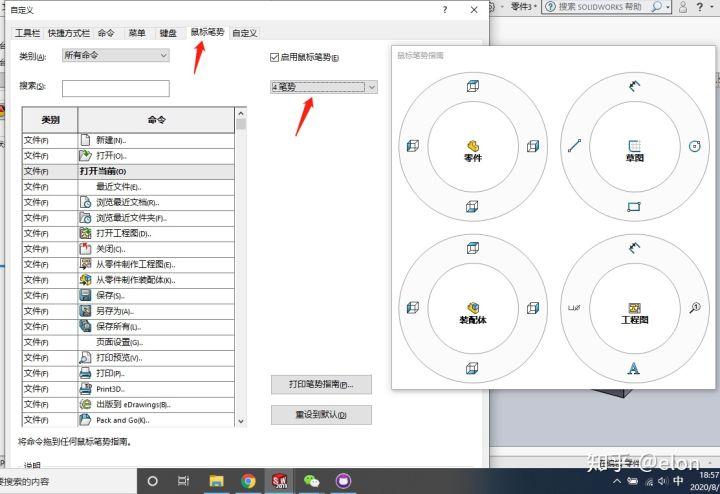Focus the 搜索 text input field

coord(116,89)
